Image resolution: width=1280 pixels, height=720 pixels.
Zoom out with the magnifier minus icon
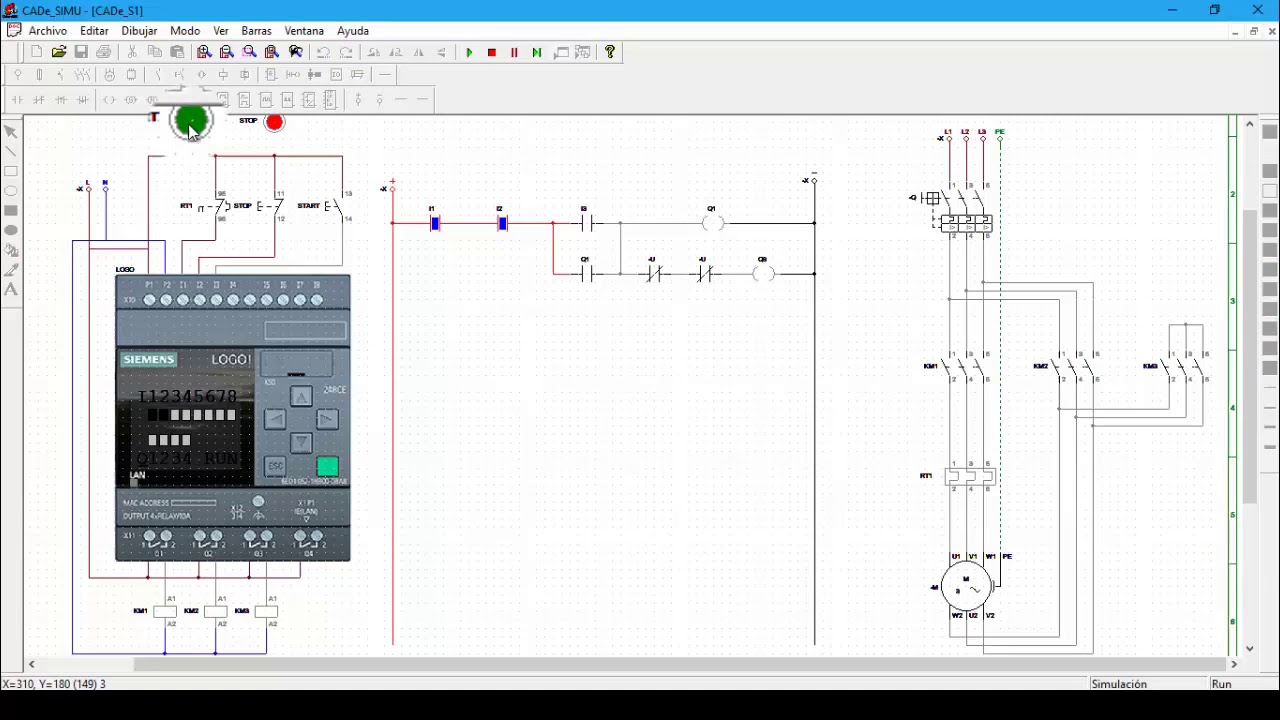[227, 52]
